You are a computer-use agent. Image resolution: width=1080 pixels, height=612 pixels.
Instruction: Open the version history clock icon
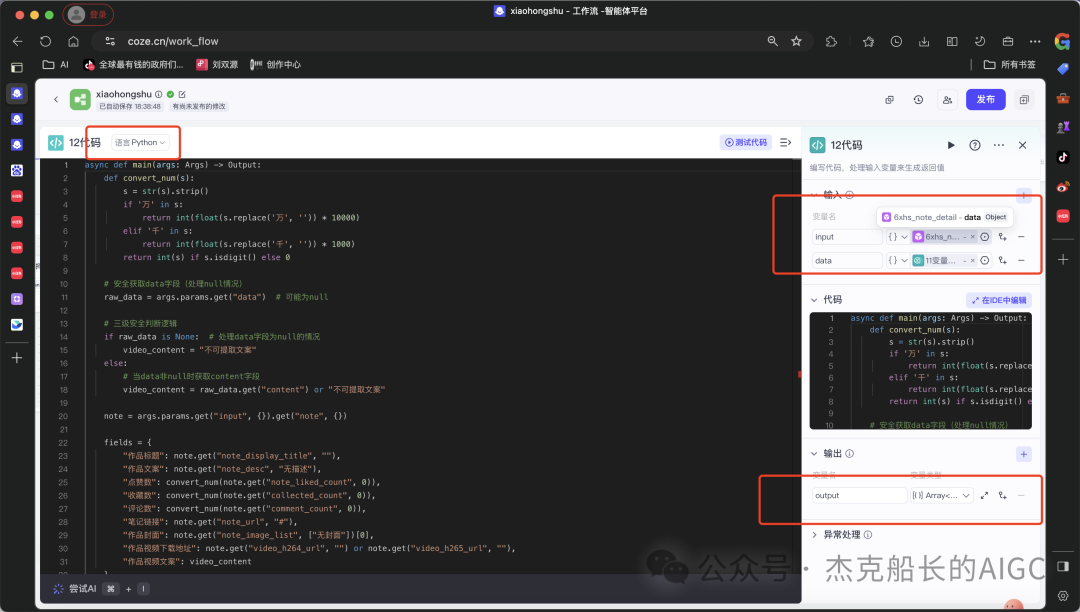coord(918,100)
